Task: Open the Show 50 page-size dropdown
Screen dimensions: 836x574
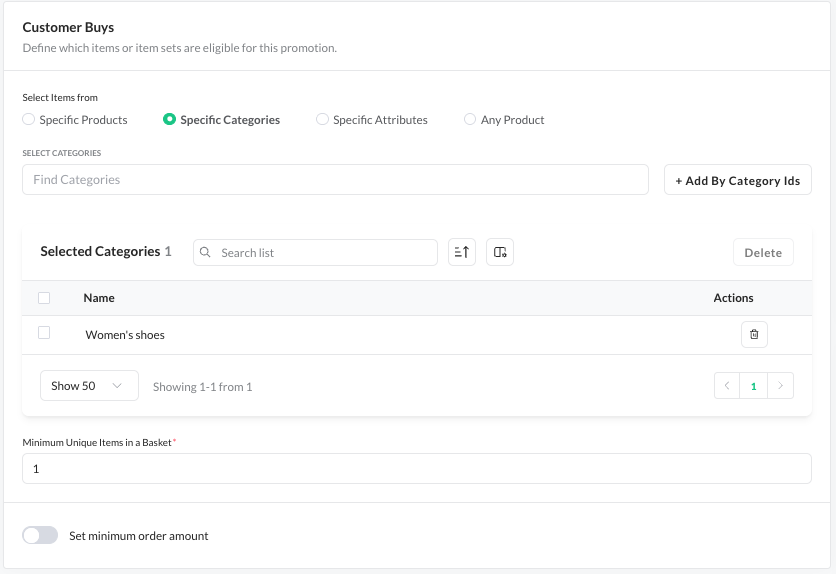Action: coord(89,385)
